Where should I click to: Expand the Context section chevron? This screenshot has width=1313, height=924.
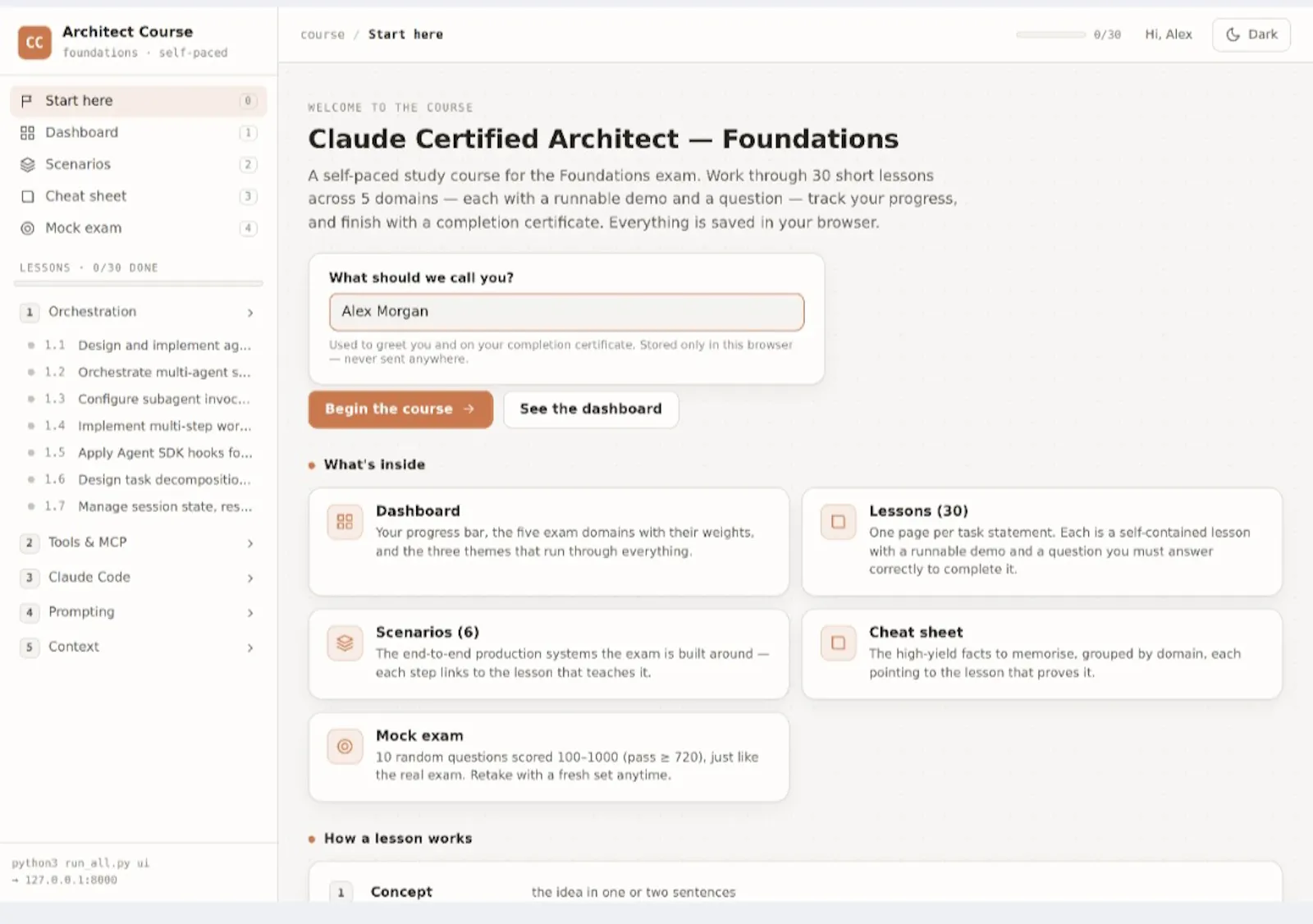pyautogui.click(x=250, y=648)
